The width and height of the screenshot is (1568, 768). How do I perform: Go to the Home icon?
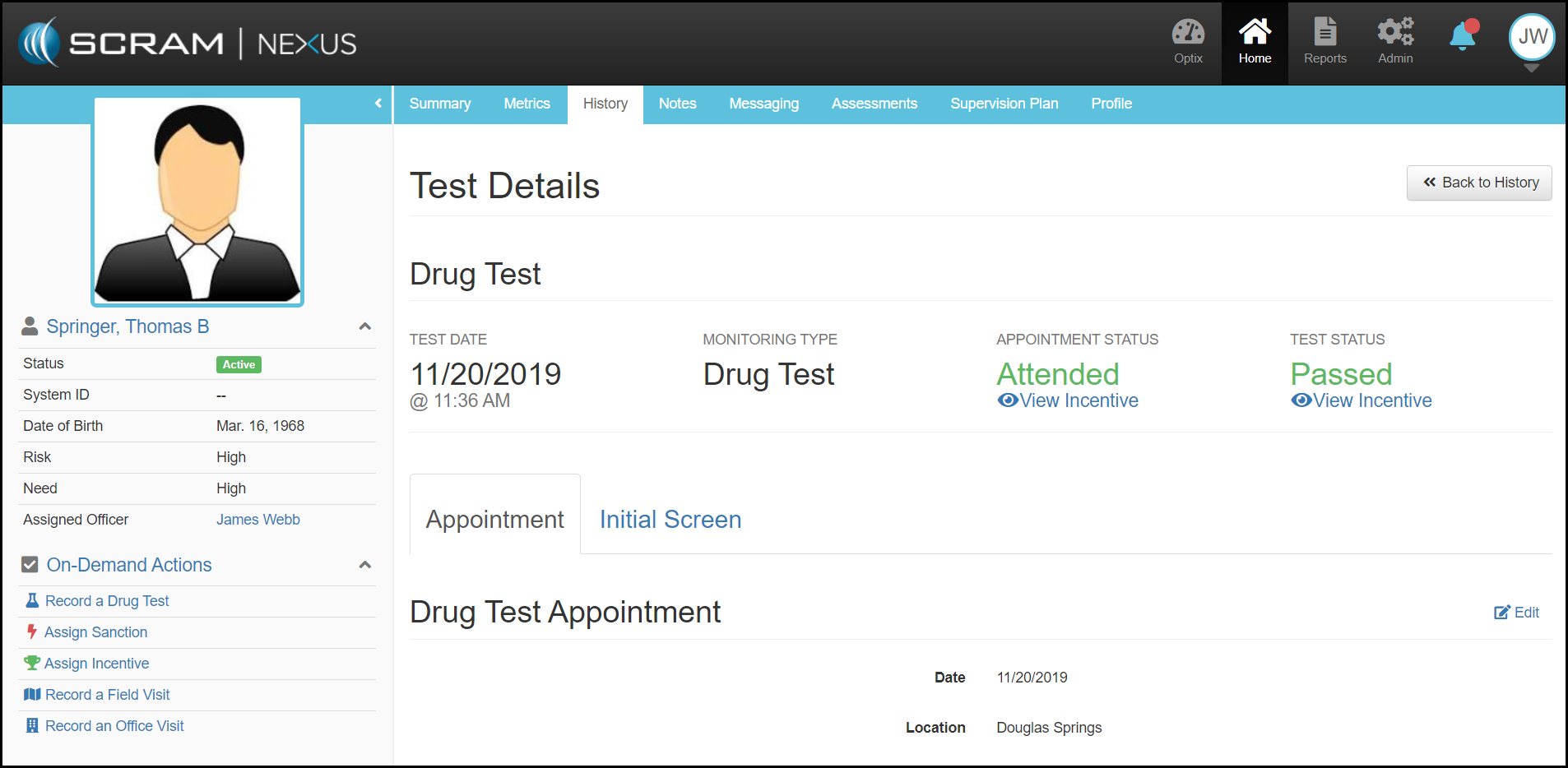tap(1255, 33)
